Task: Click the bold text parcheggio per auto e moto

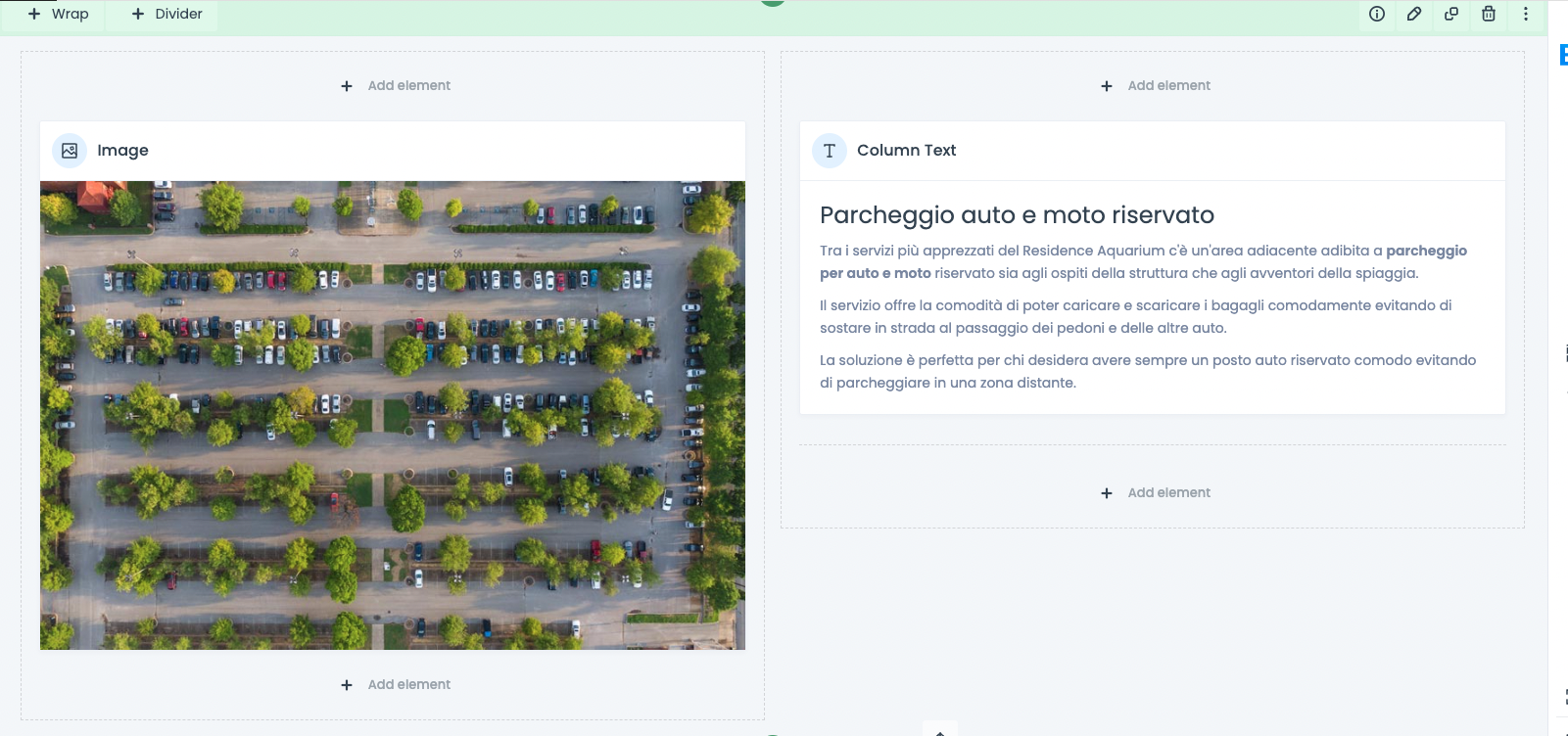Action: tap(1143, 262)
